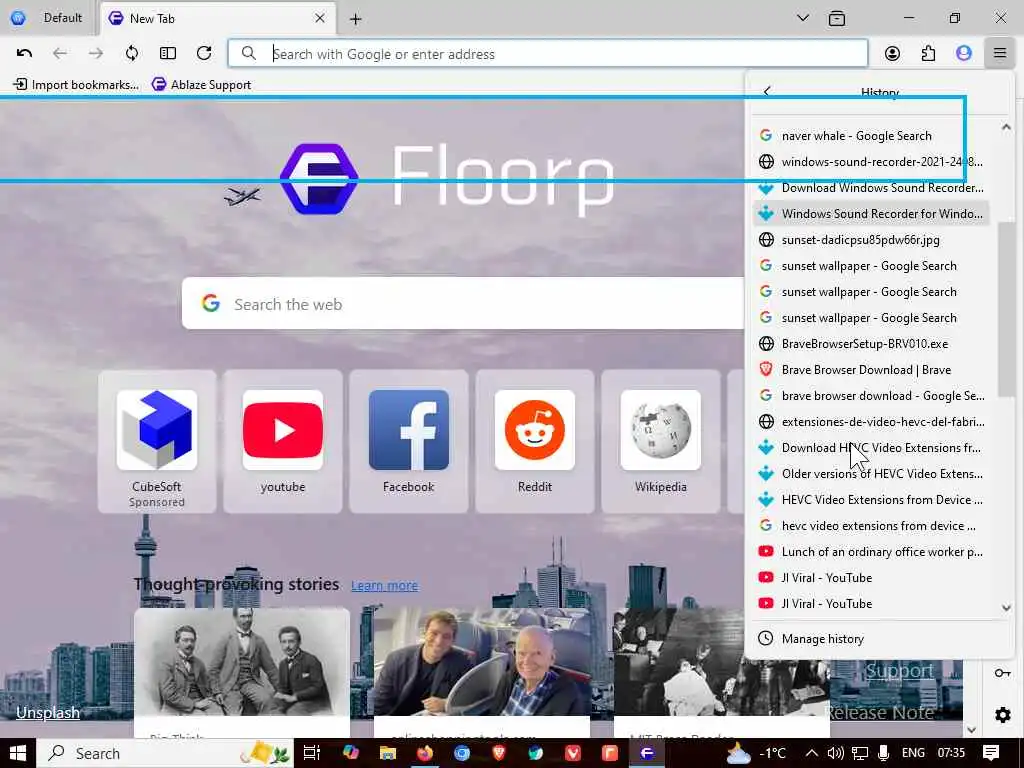The width and height of the screenshot is (1024, 768).
Task: Click the sync rotate icon in toolbar
Action: [132, 54]
